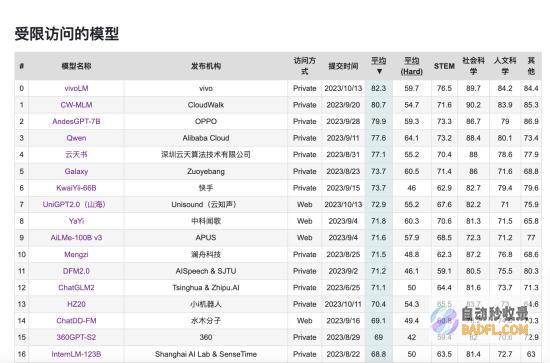Click the 64.1 Hard score cell
This screenshot has width=550, height=363.
(411, 138)
